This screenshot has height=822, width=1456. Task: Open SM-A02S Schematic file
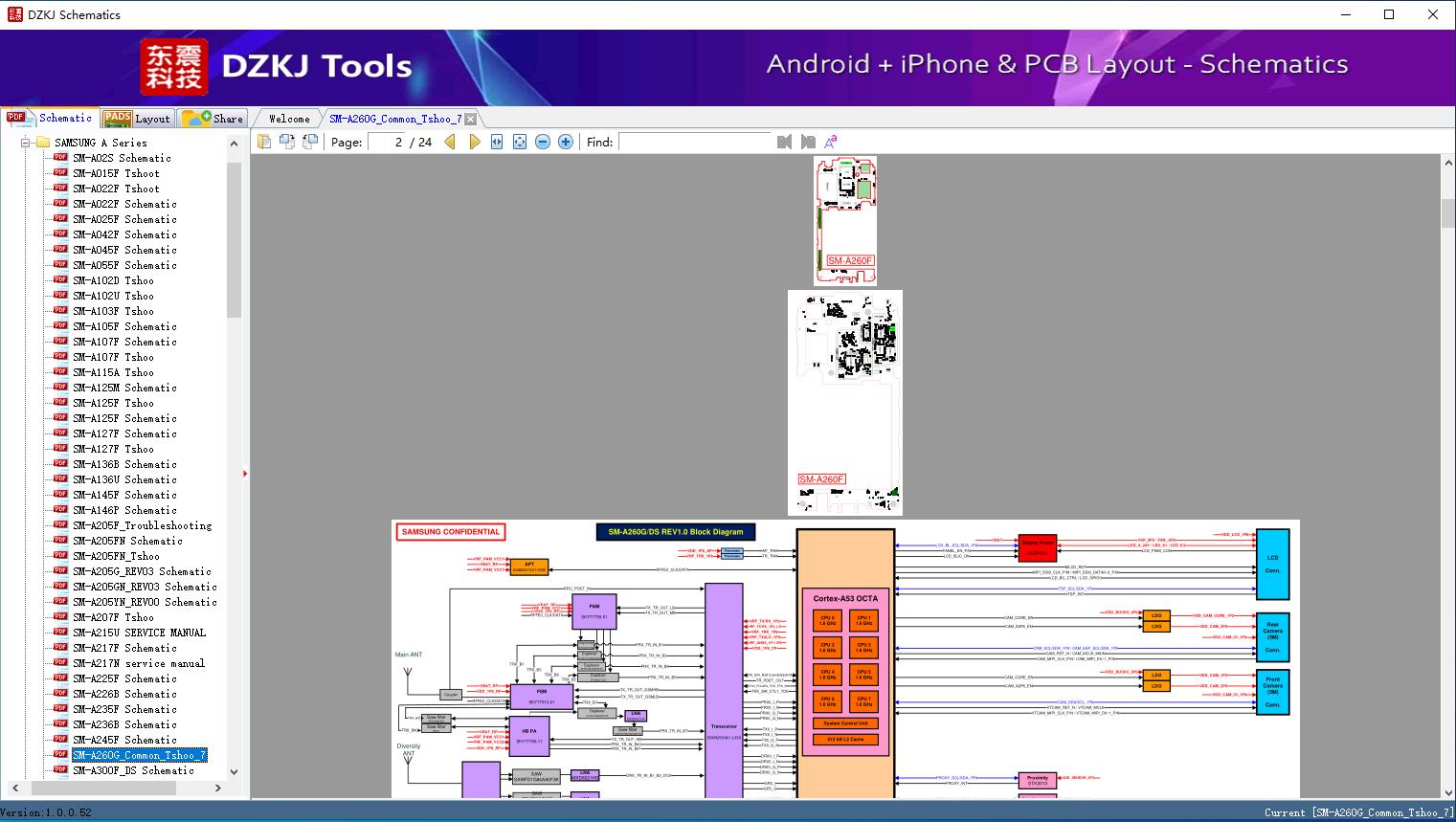click(x=122, y=158)
